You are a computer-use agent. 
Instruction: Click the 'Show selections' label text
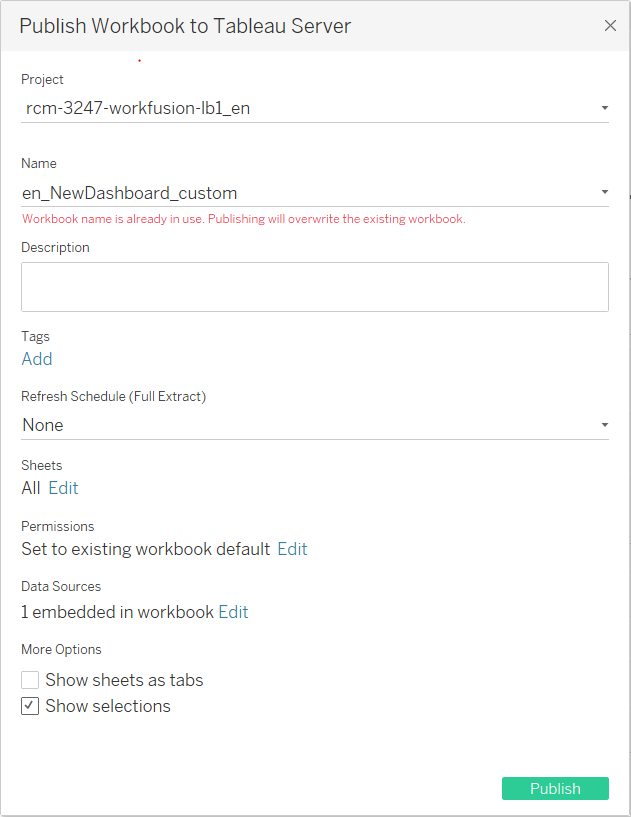coord(108,706)
